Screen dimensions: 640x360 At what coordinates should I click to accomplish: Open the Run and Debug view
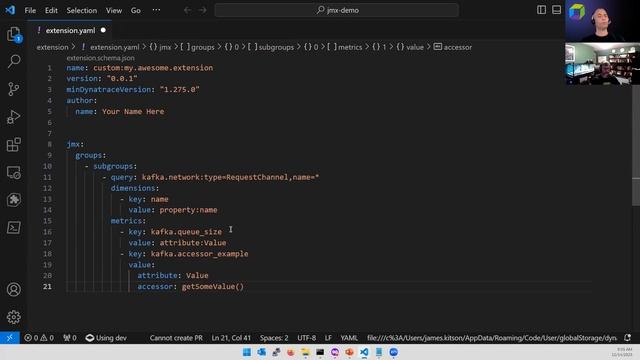tap(13, 117)
